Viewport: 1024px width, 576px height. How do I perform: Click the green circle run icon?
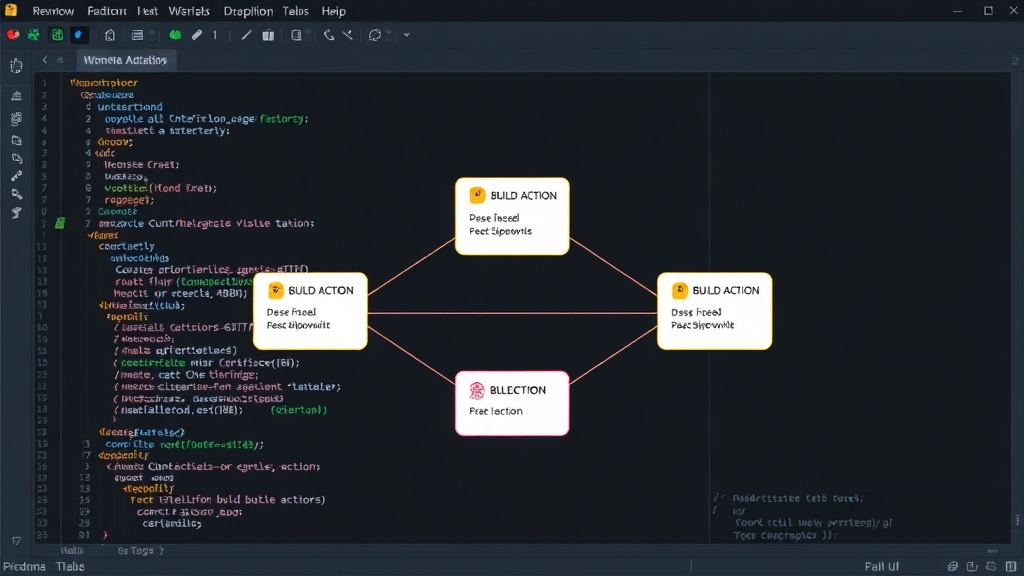175,35
